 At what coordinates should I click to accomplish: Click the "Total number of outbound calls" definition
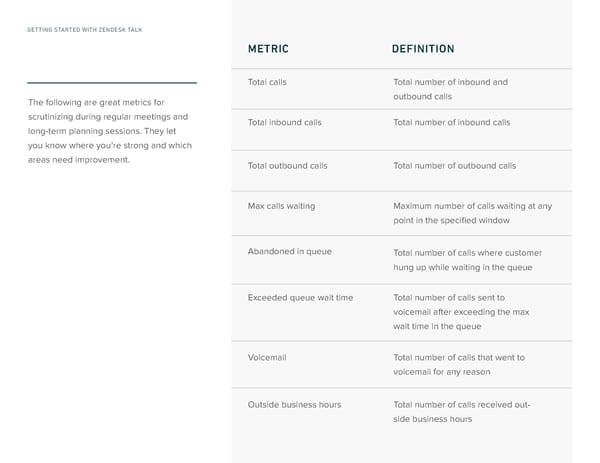click(x=454, y=165)
